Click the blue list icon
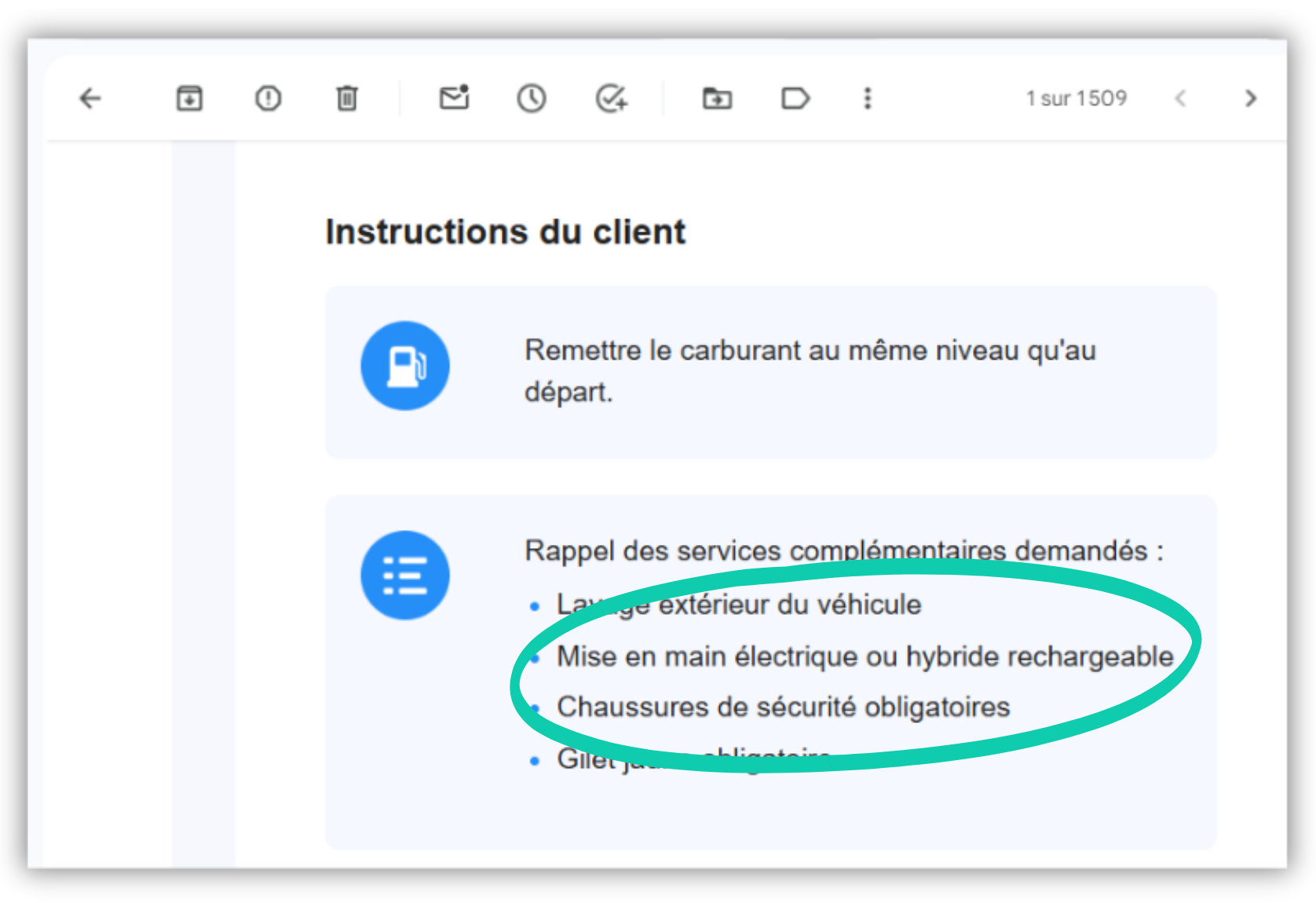 point(405,576)
